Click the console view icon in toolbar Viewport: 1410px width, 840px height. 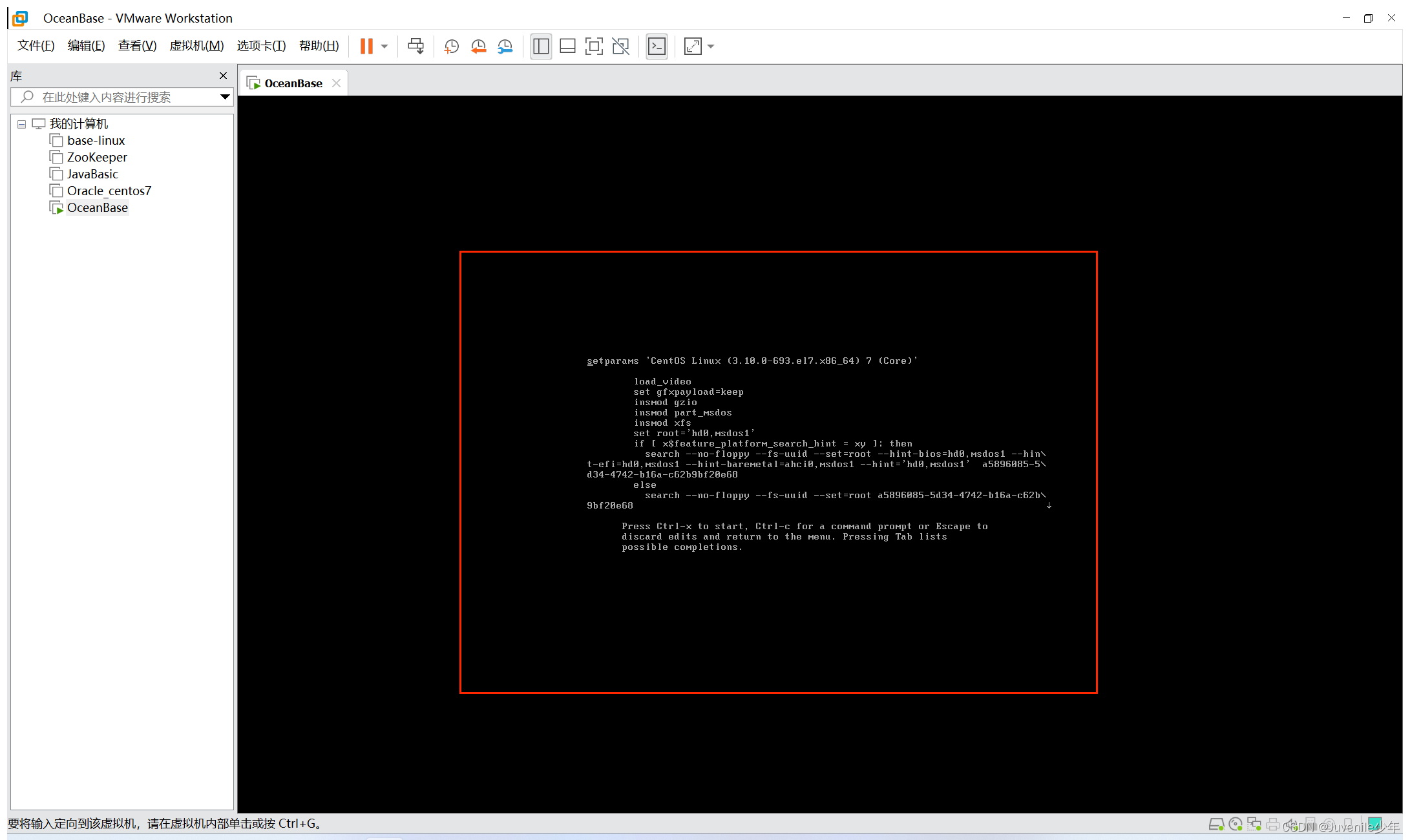coord(656,45)
